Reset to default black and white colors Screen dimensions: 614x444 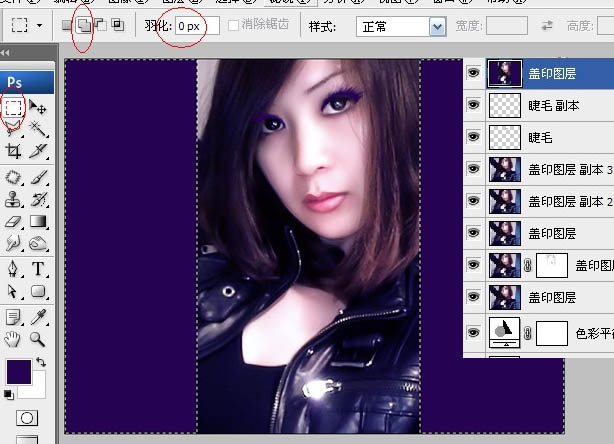9,395
